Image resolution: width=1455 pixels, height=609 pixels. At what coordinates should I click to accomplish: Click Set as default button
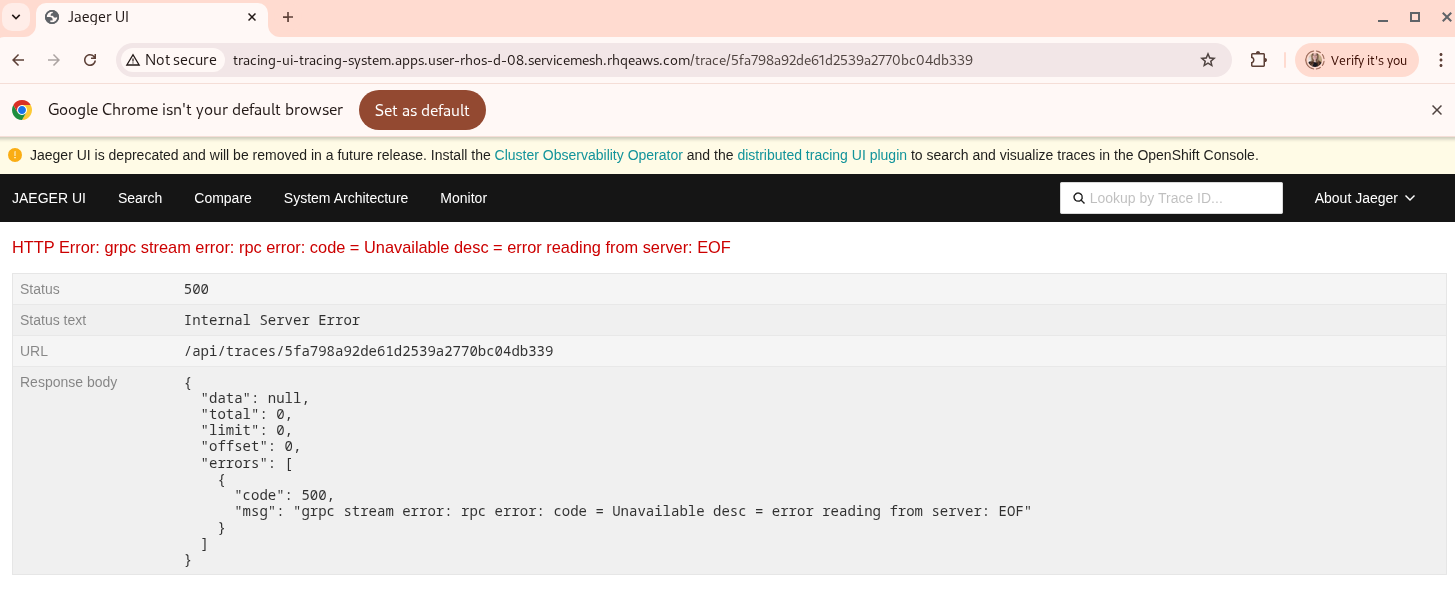click(422, 110)
